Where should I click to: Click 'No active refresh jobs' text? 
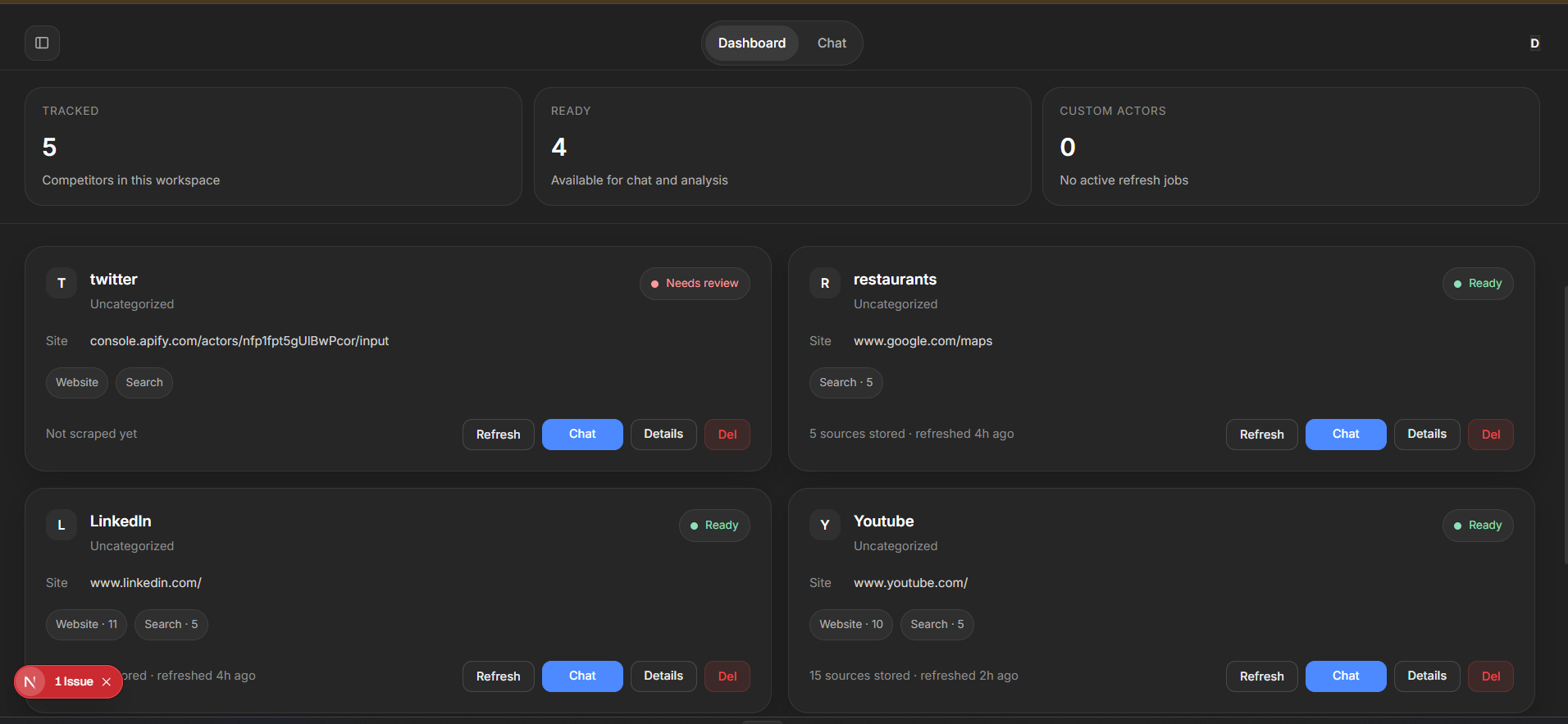(x=1124, y=180)
